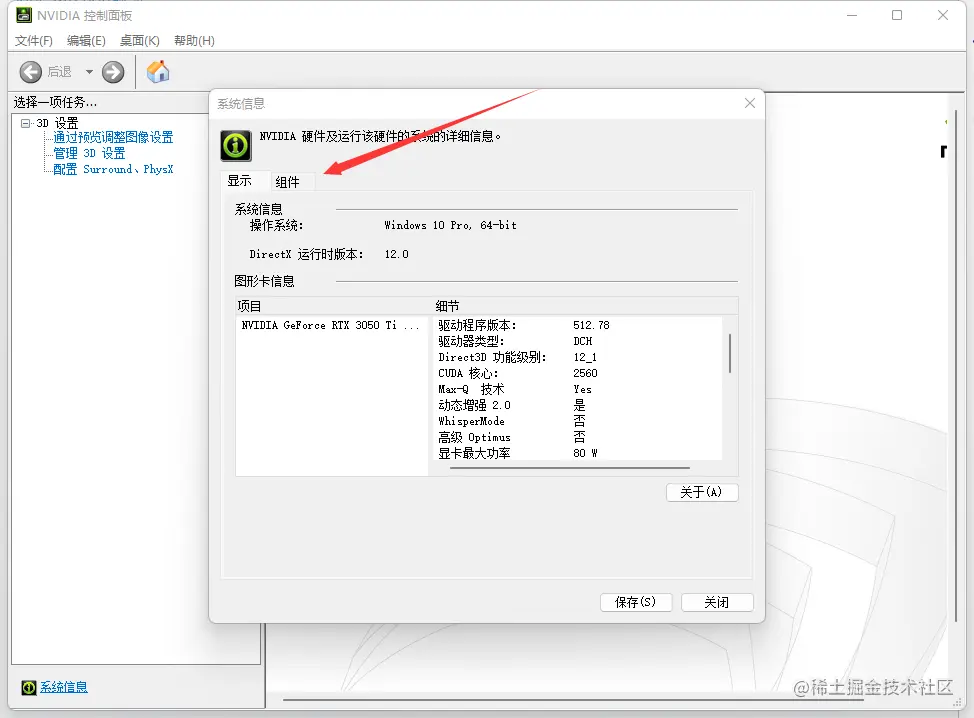Image resolution: width=974 pixels, height=718 pixels.
Task: Click the system information icon at bottom left
Action: [29, 687]
